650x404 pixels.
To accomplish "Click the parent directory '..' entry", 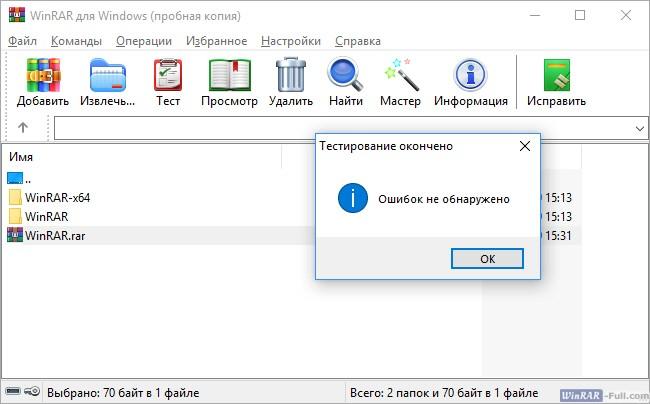I will click(x=19, y=179).
